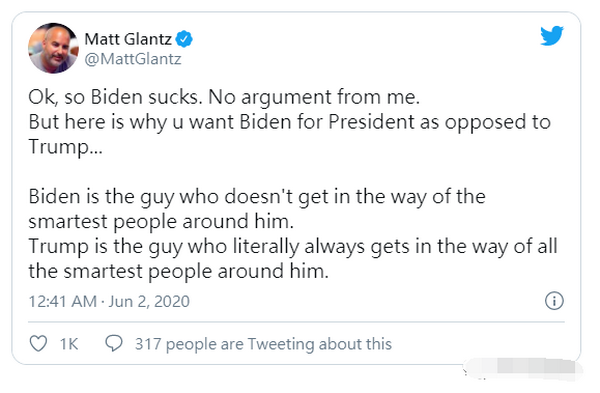This screenshot has height=393, width=600.
Task: Click the line "Ok, so Biden sucks"
Action: (x=224, y=97)
